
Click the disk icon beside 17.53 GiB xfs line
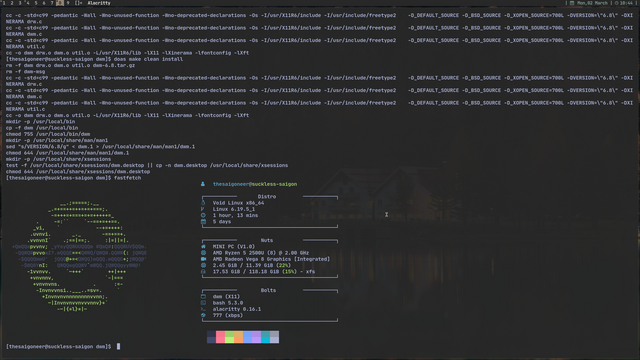pyautogui.click(x=203, y=271)
